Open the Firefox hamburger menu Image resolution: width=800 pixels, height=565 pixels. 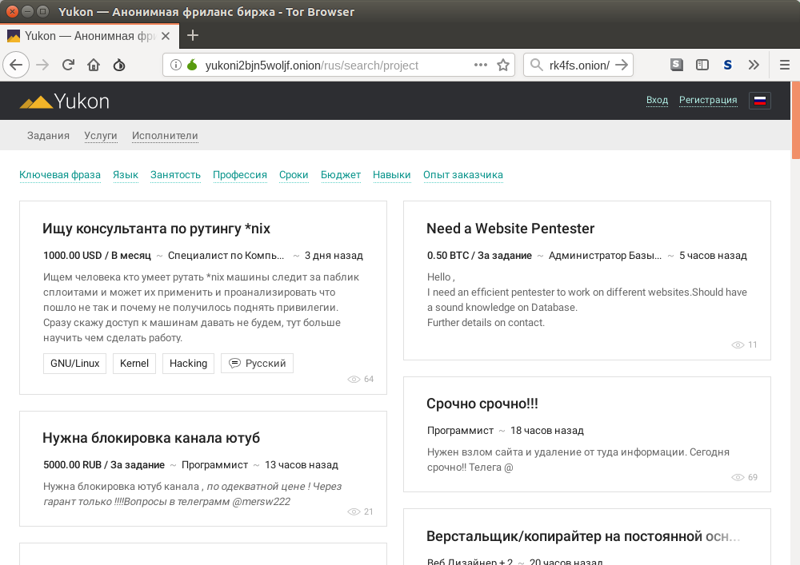point(780,65)
